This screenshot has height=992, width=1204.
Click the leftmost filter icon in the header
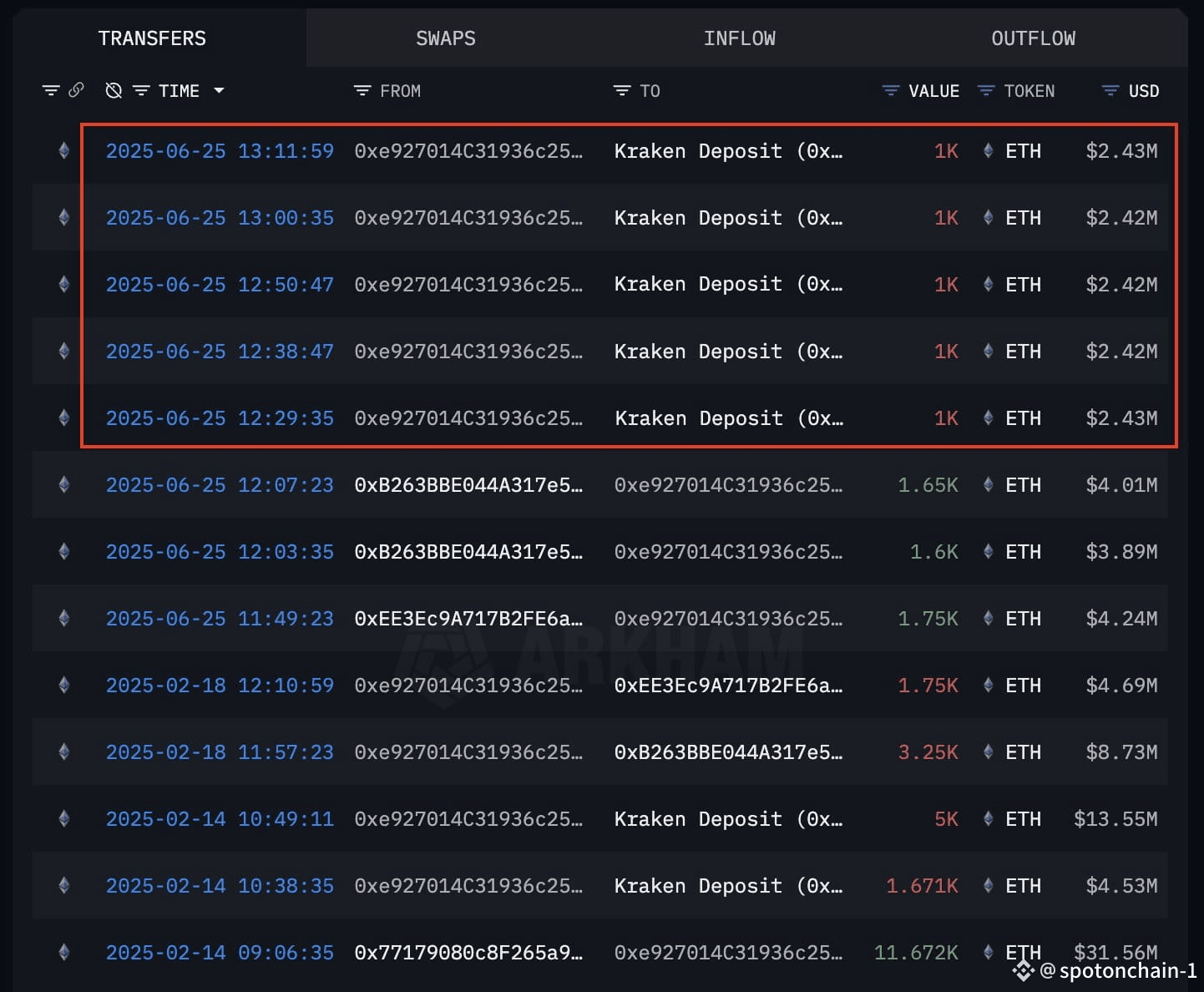coord(51,90)
